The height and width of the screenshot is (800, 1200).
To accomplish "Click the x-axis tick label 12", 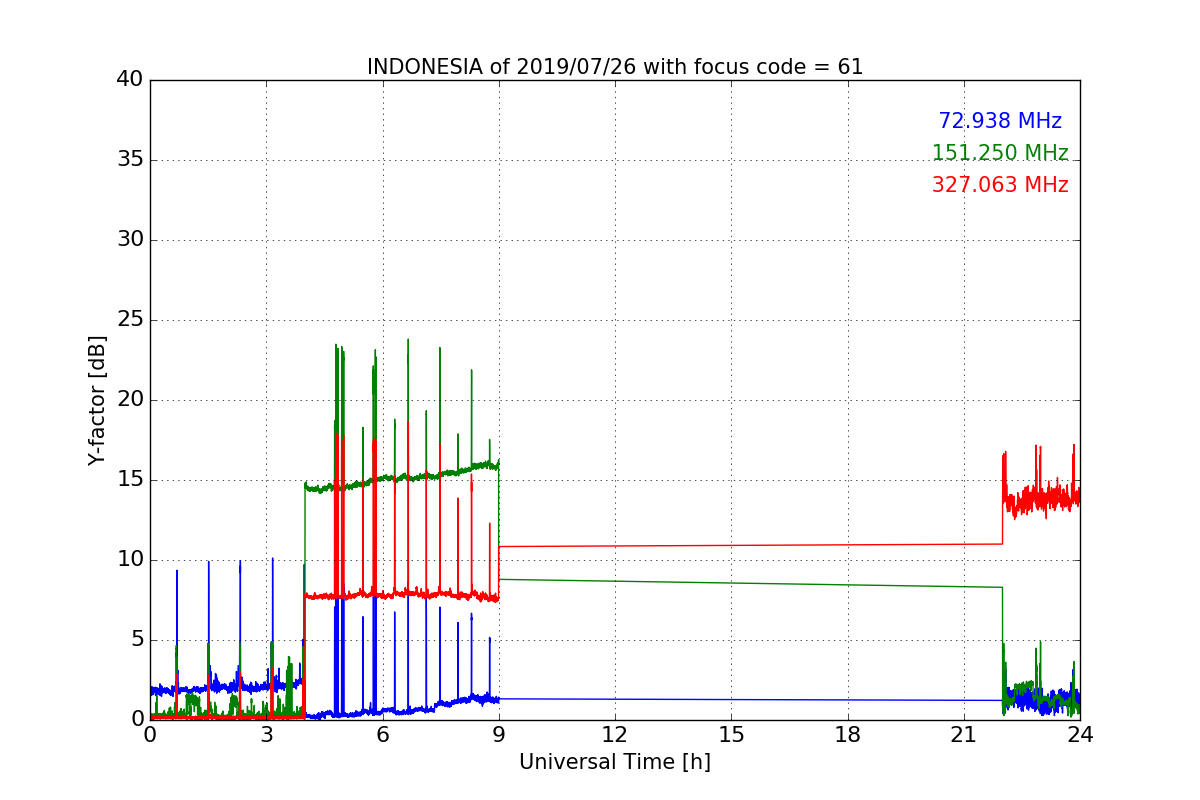I will 615,734.
